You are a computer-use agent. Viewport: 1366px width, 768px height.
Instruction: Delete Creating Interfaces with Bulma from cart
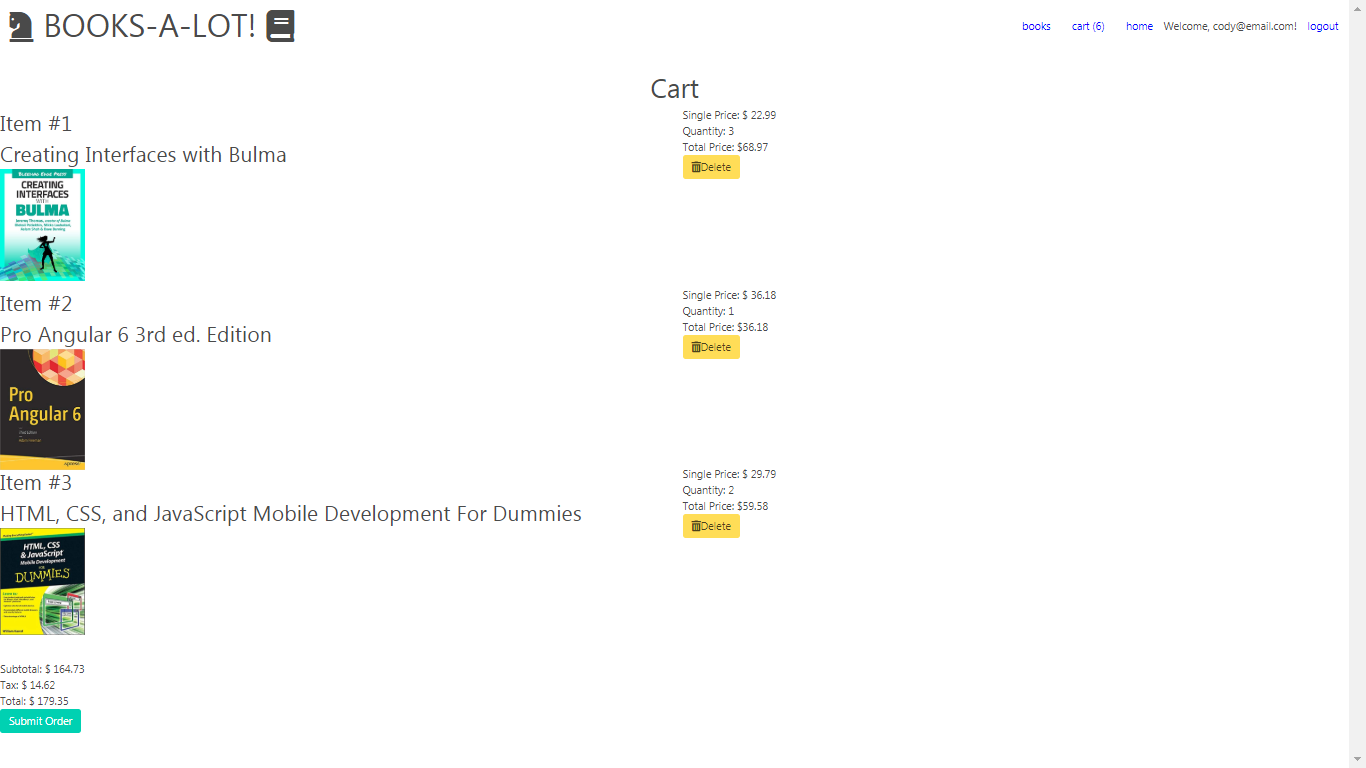click(711, 167)
